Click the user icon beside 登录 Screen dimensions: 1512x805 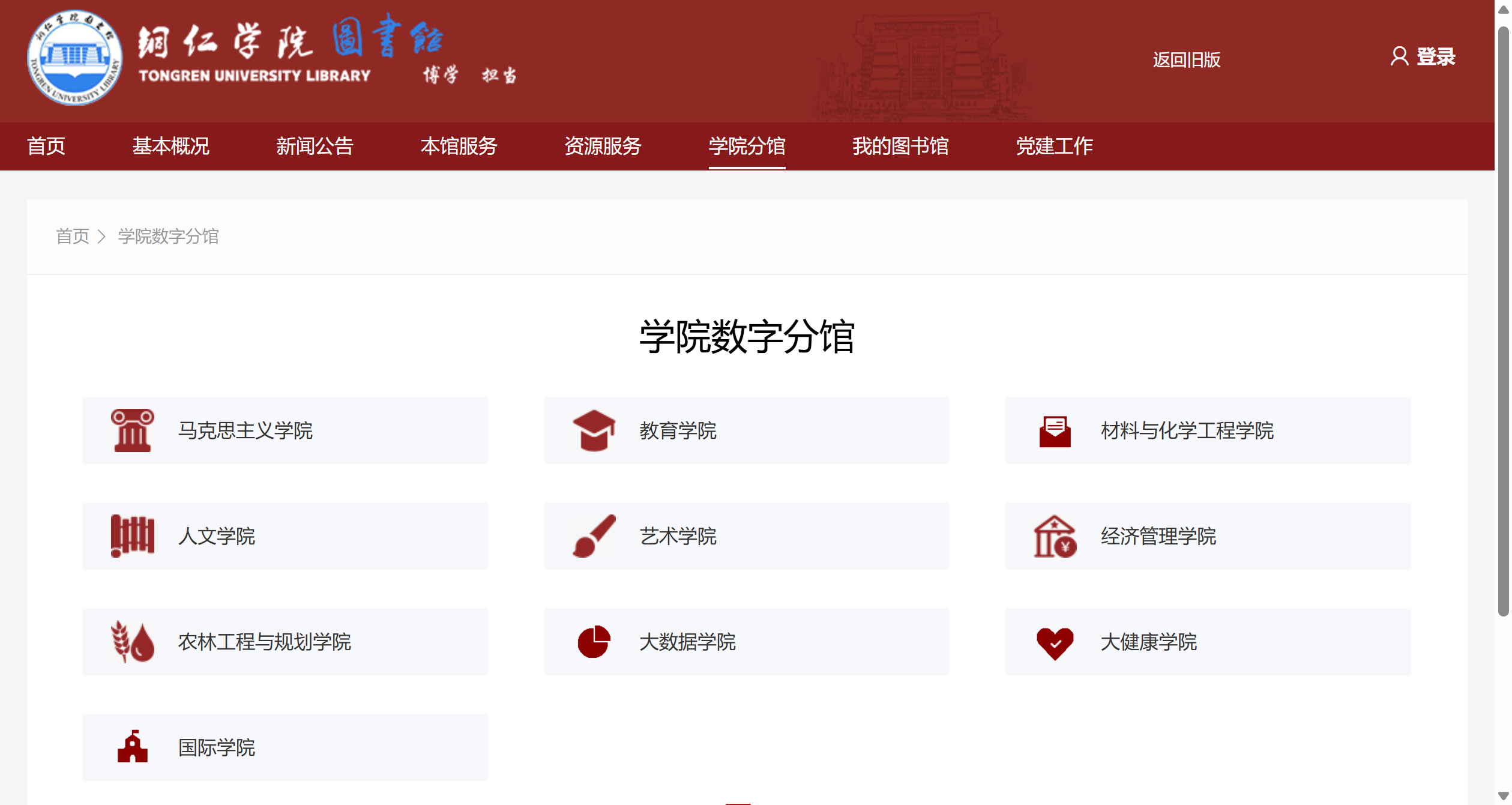[x=1399, y=56]
